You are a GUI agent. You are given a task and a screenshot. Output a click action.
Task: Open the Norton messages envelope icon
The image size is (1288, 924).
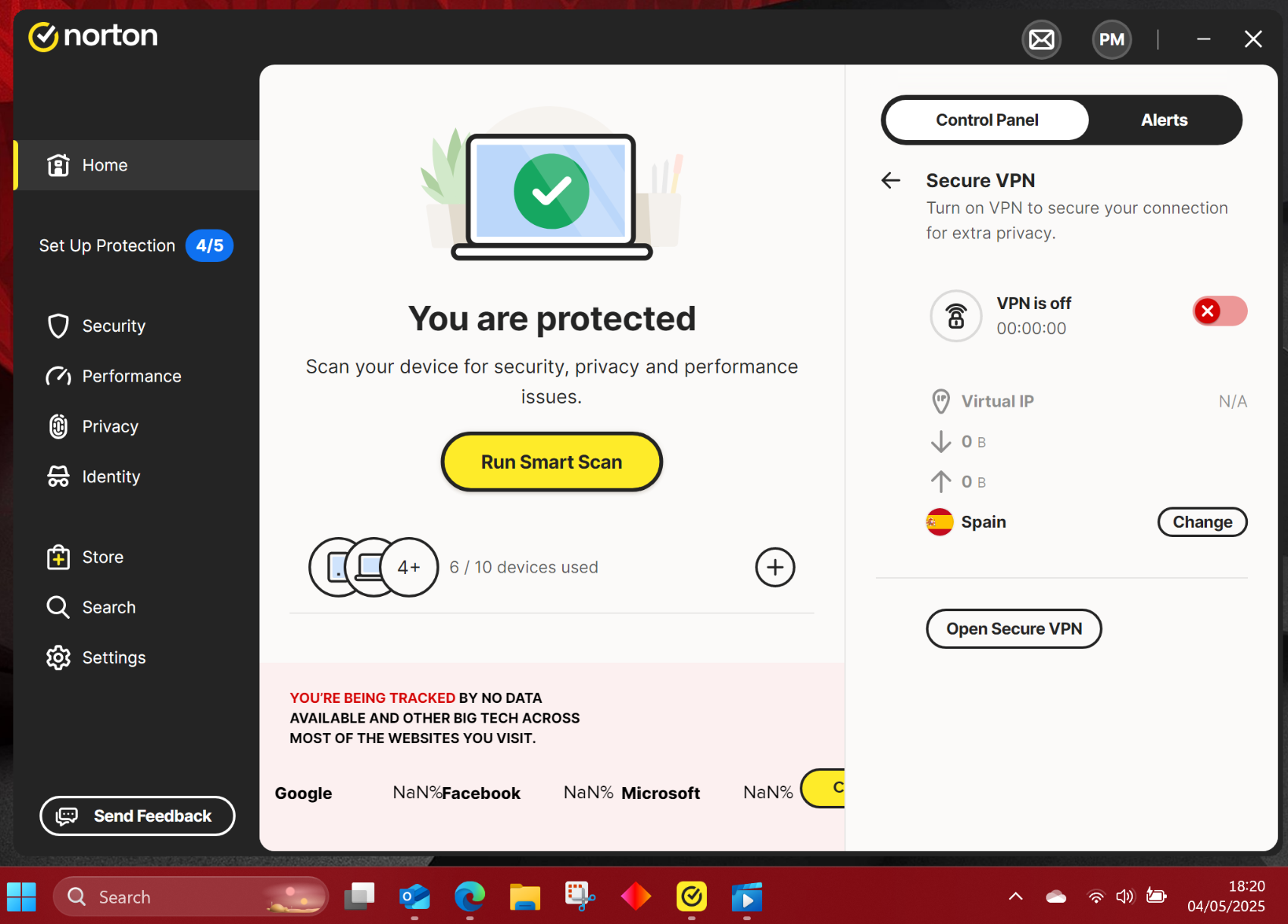[1041, 39]
